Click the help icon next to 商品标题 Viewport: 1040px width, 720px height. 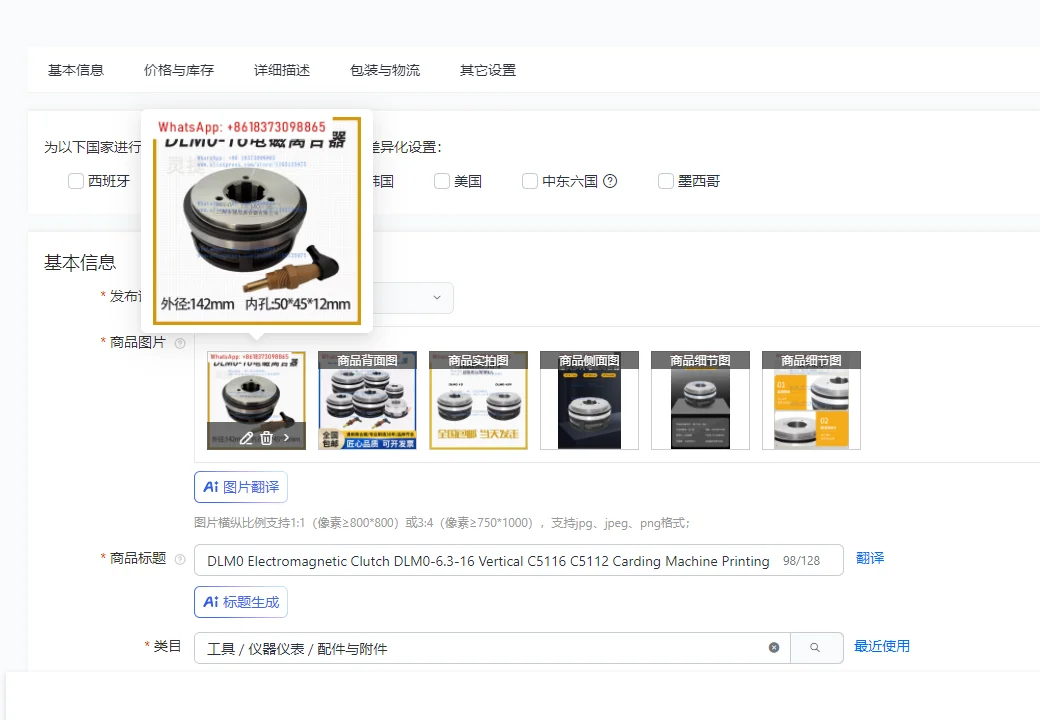pos(180,560)
